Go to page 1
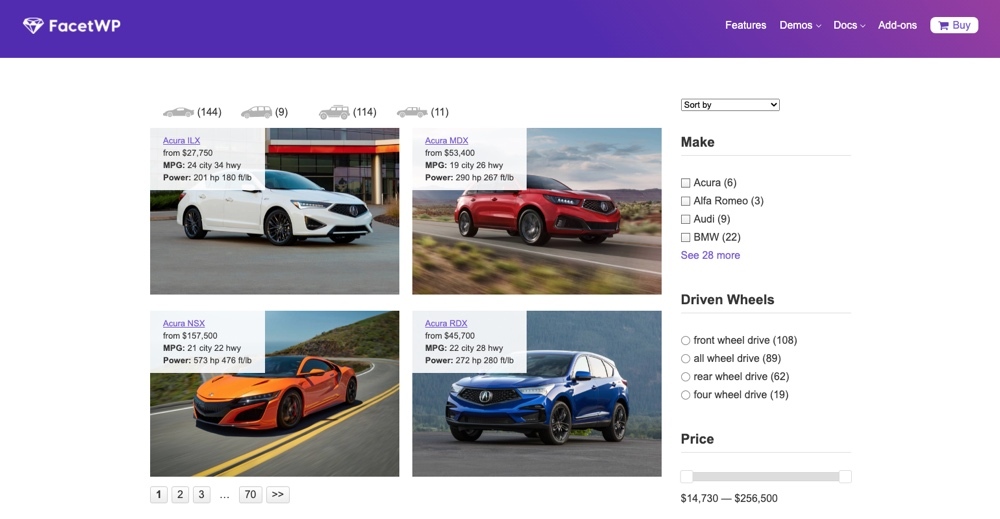Viewport: 1000px width, 519px height. click(x=159, y=494)
